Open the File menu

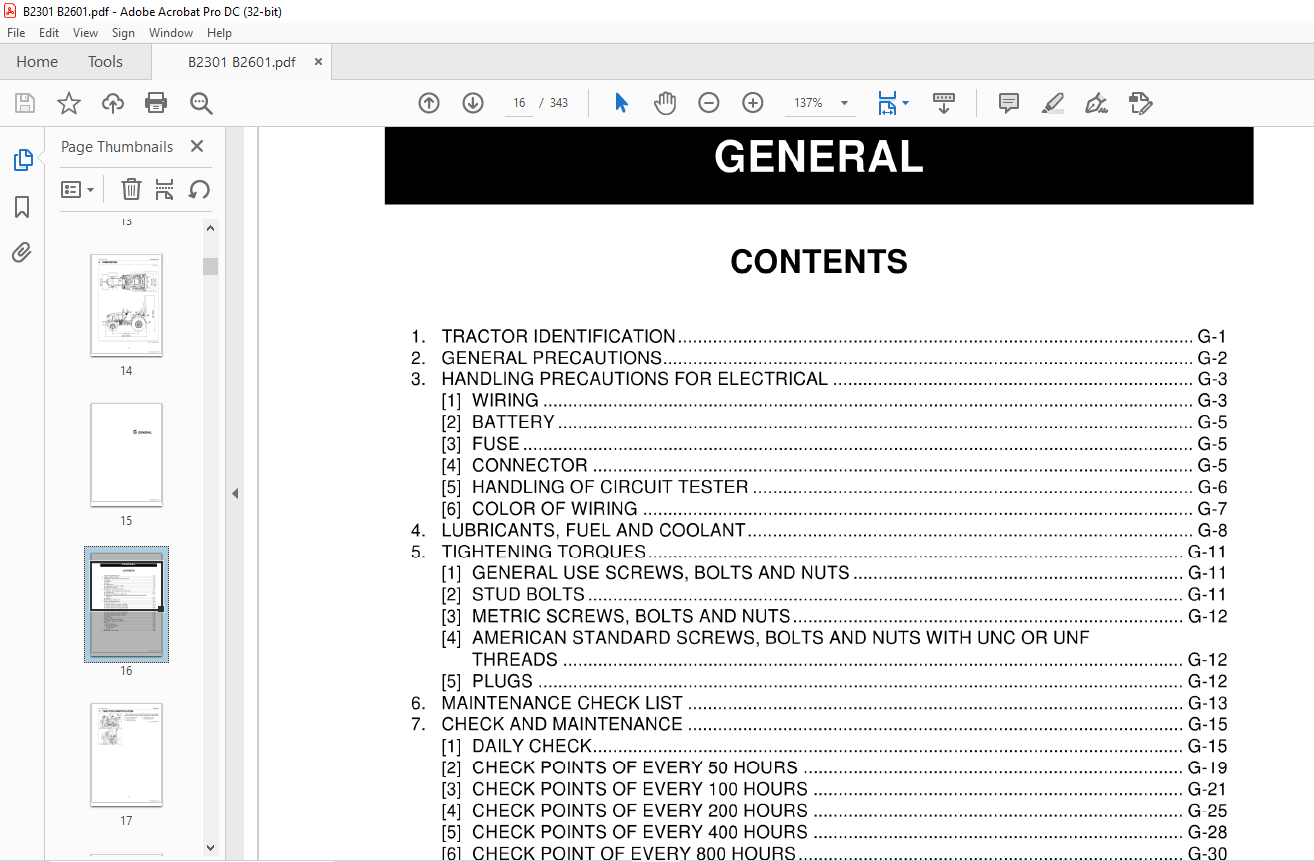click(x=16, y=33)
